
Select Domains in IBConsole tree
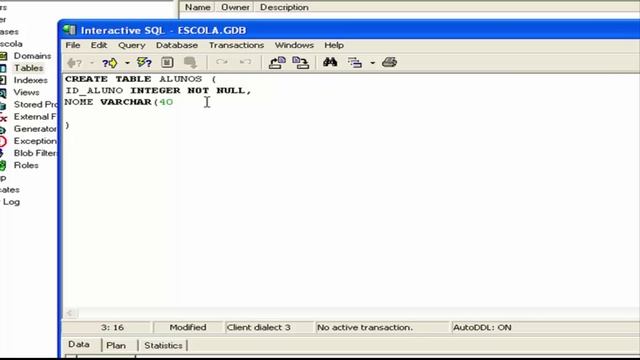click(x=32, y=56)
